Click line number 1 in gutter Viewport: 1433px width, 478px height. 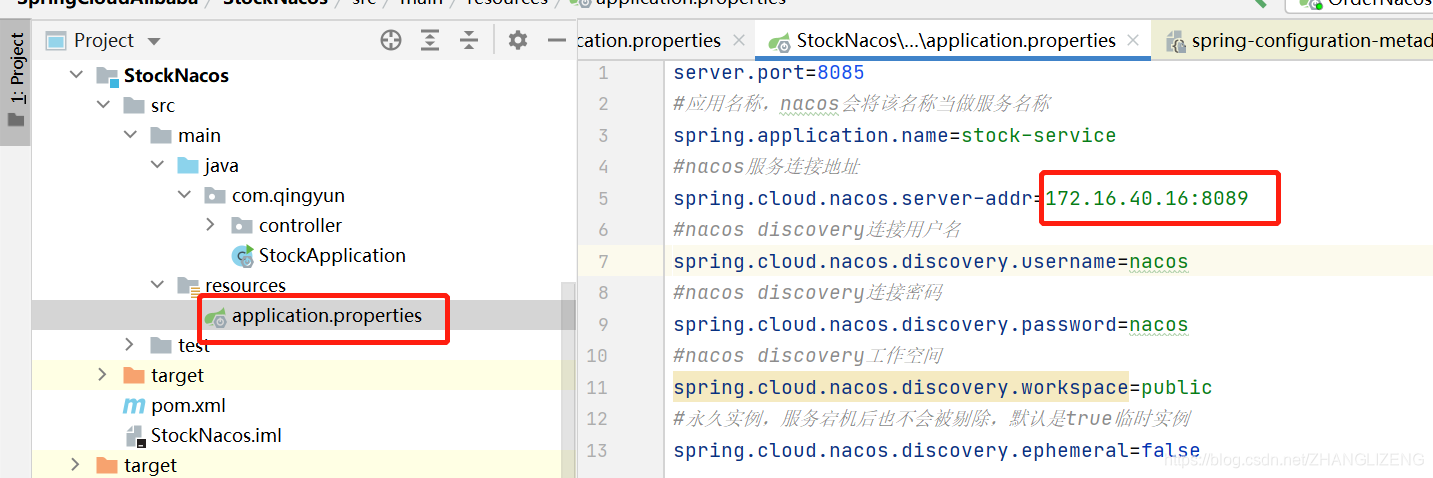point(602,73)
